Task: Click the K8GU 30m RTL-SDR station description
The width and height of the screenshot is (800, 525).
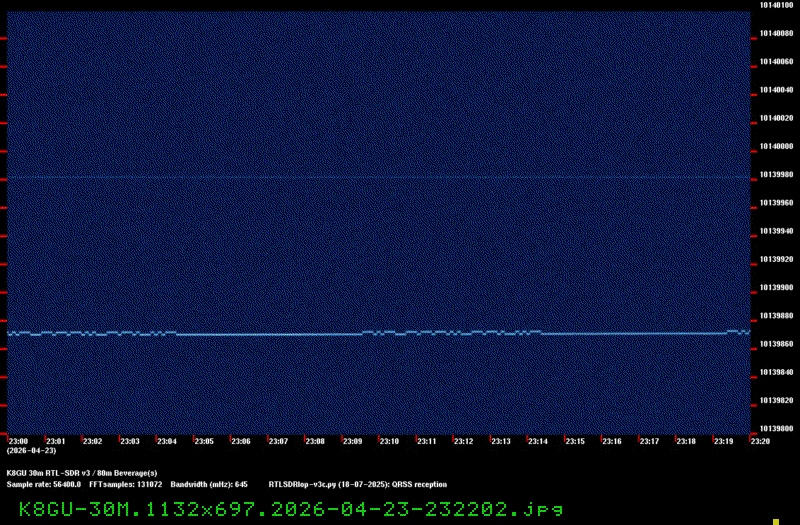Action: [82, 473]
